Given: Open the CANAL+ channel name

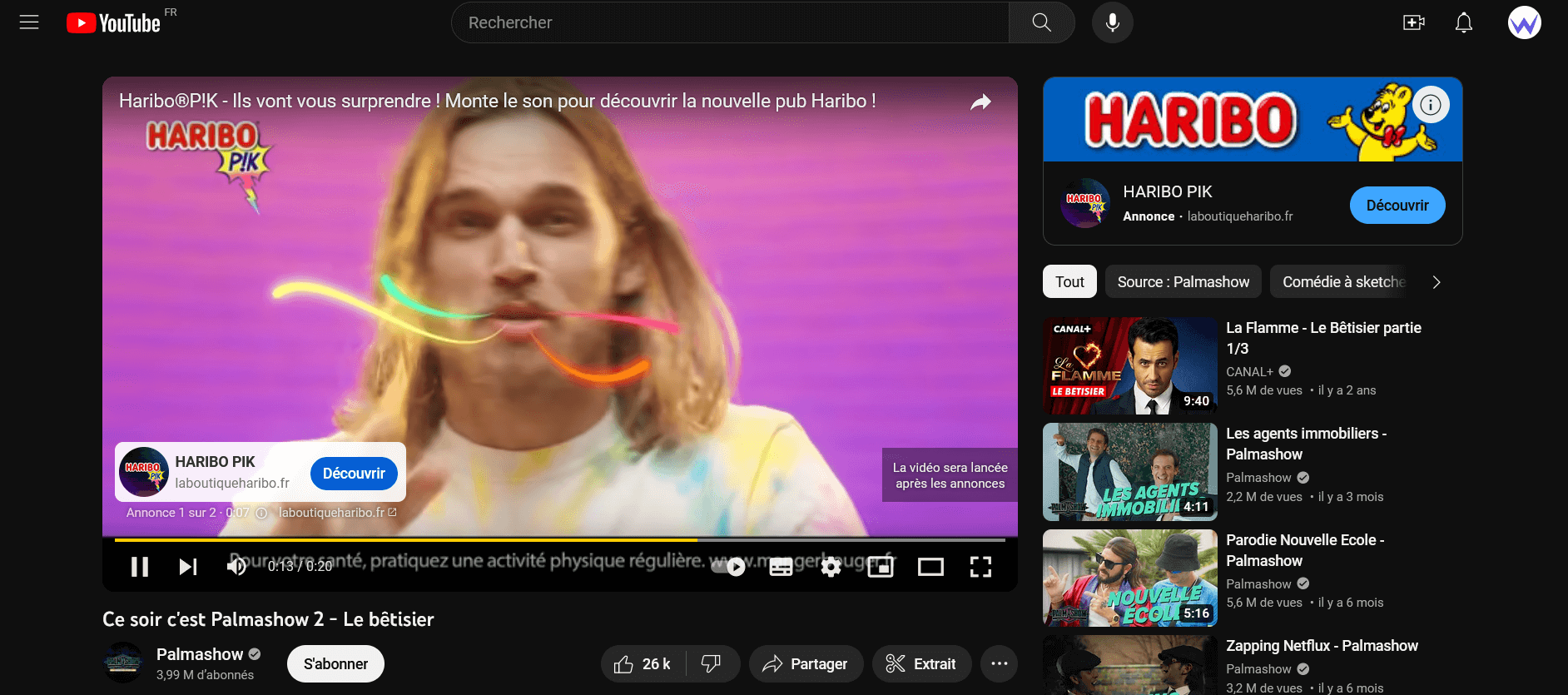Looking at the screenshot, I should click(1249, 371).
